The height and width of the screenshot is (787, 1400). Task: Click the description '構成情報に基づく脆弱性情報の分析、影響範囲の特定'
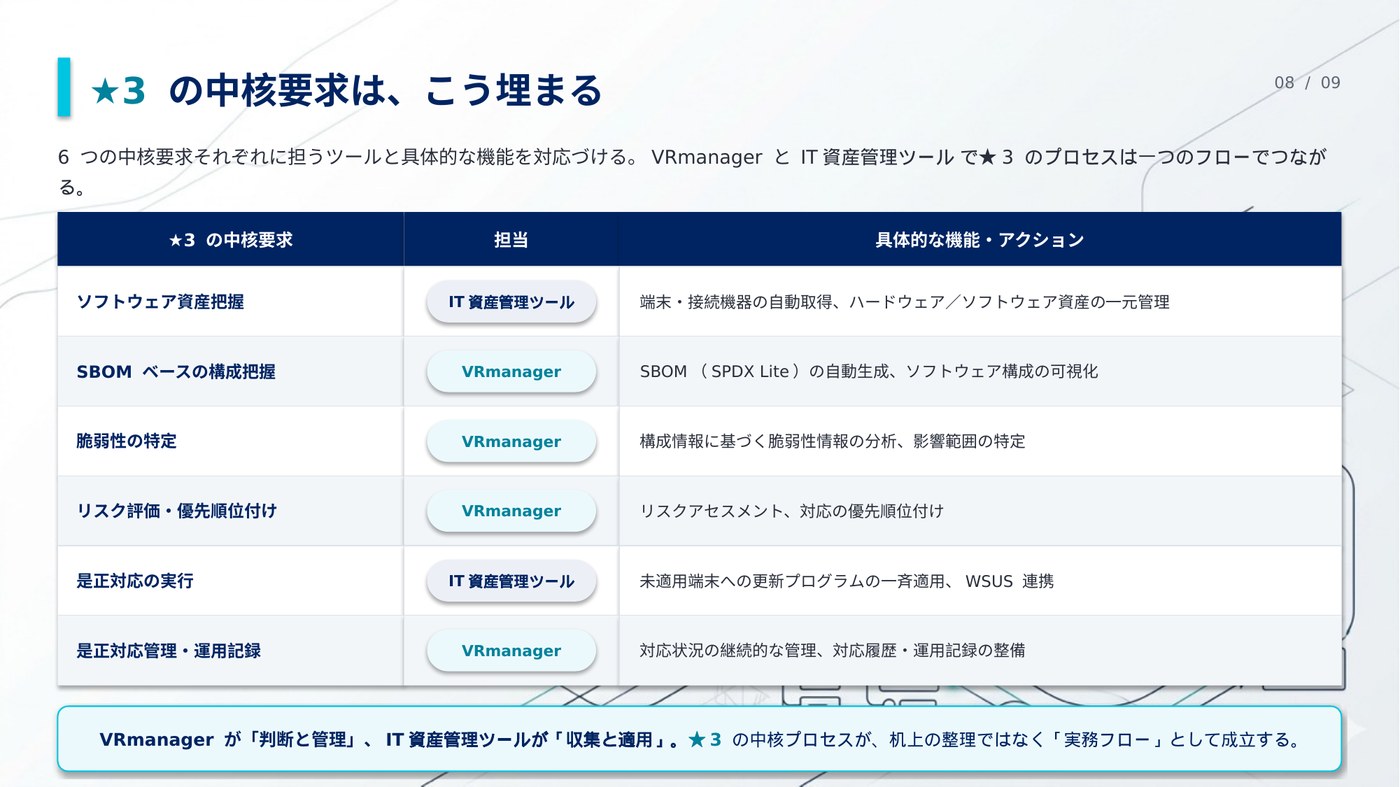point(833,441)
